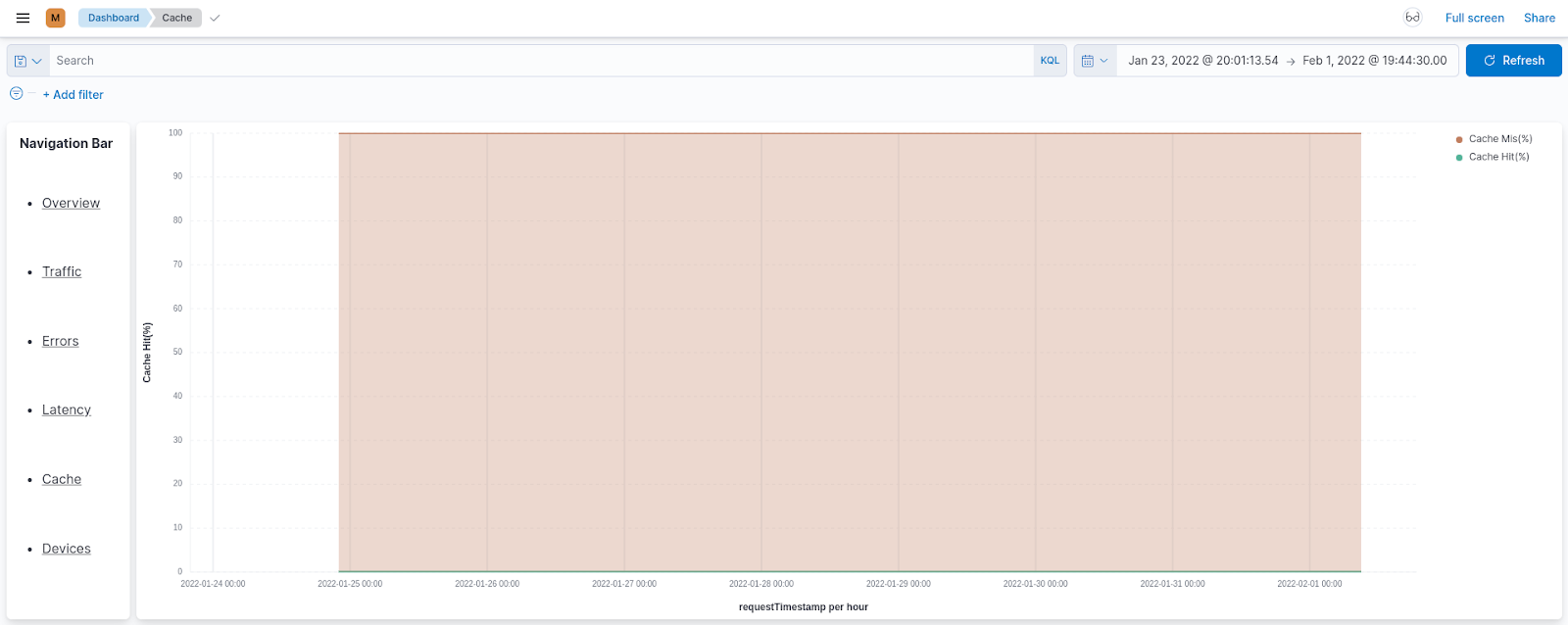
Task: Click the start date Jan 23, 2022
Action: tap(1202, 61)
